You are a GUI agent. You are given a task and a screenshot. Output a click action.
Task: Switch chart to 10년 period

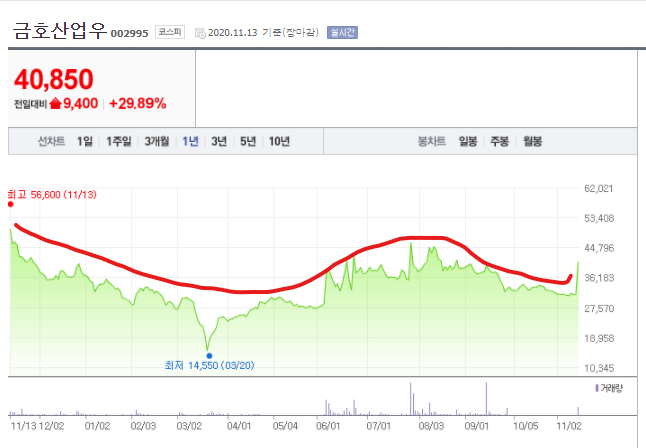coord(279,141)
